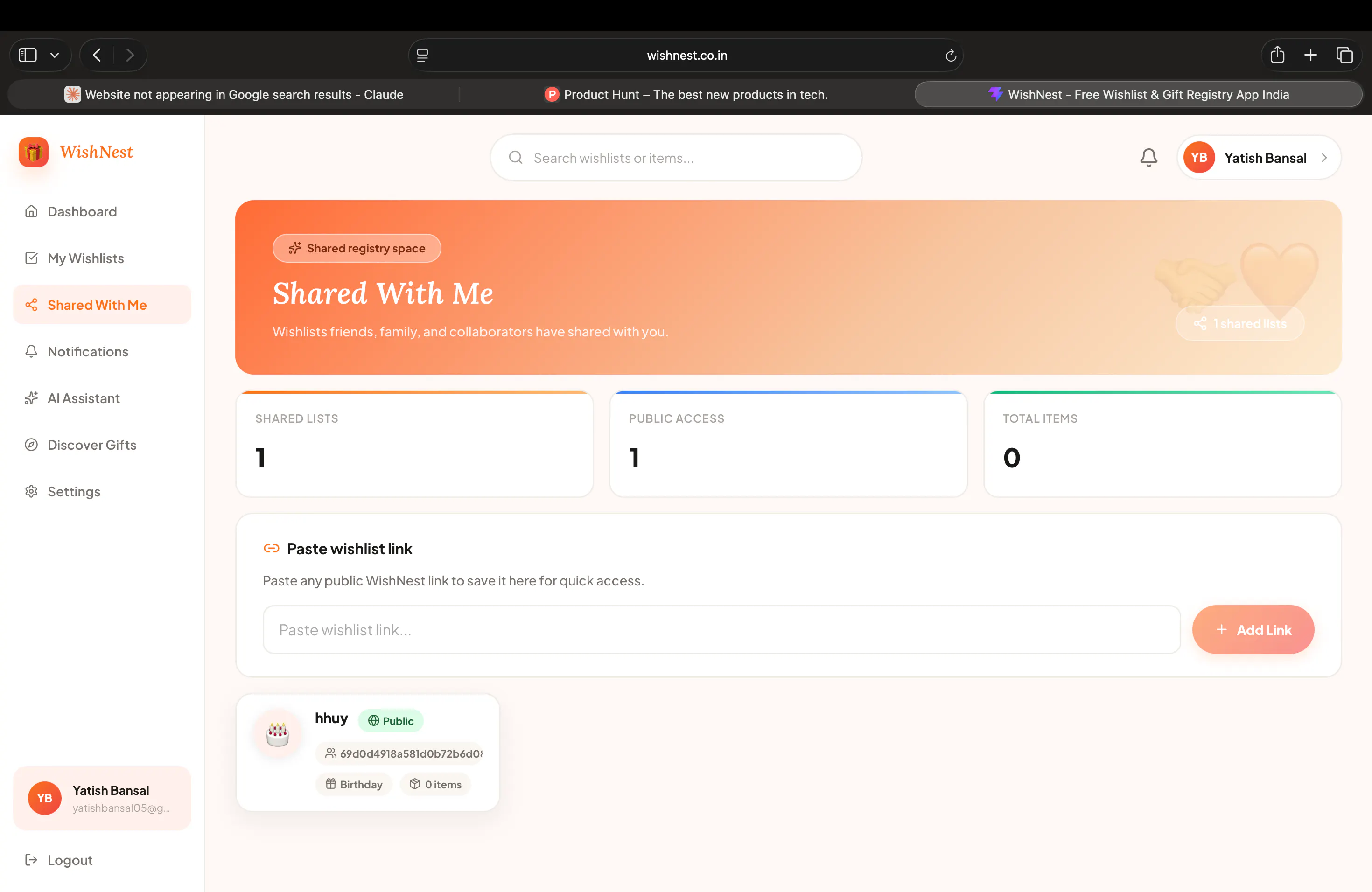The image size is (1372, 892).
Task: Click the Shared With Me heading
Action: (383, 293)
